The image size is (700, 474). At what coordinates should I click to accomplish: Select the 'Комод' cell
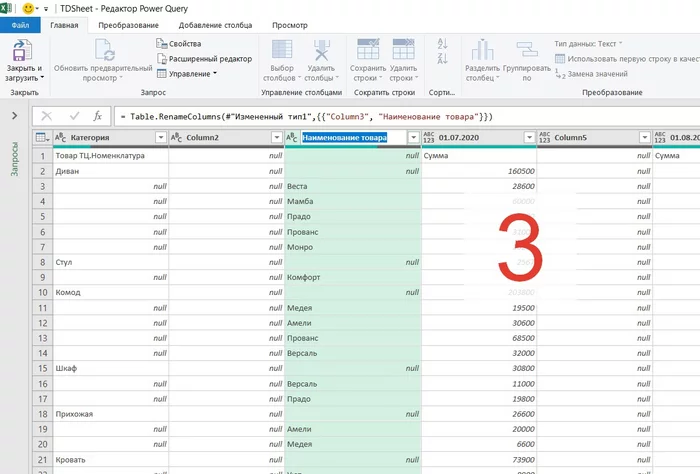point(111,292)
